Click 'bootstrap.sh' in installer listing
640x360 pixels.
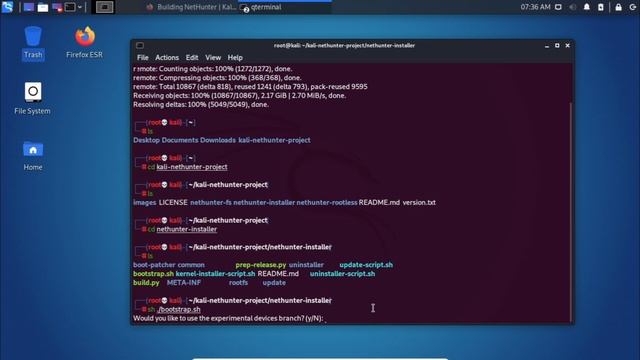coord(153,274)
